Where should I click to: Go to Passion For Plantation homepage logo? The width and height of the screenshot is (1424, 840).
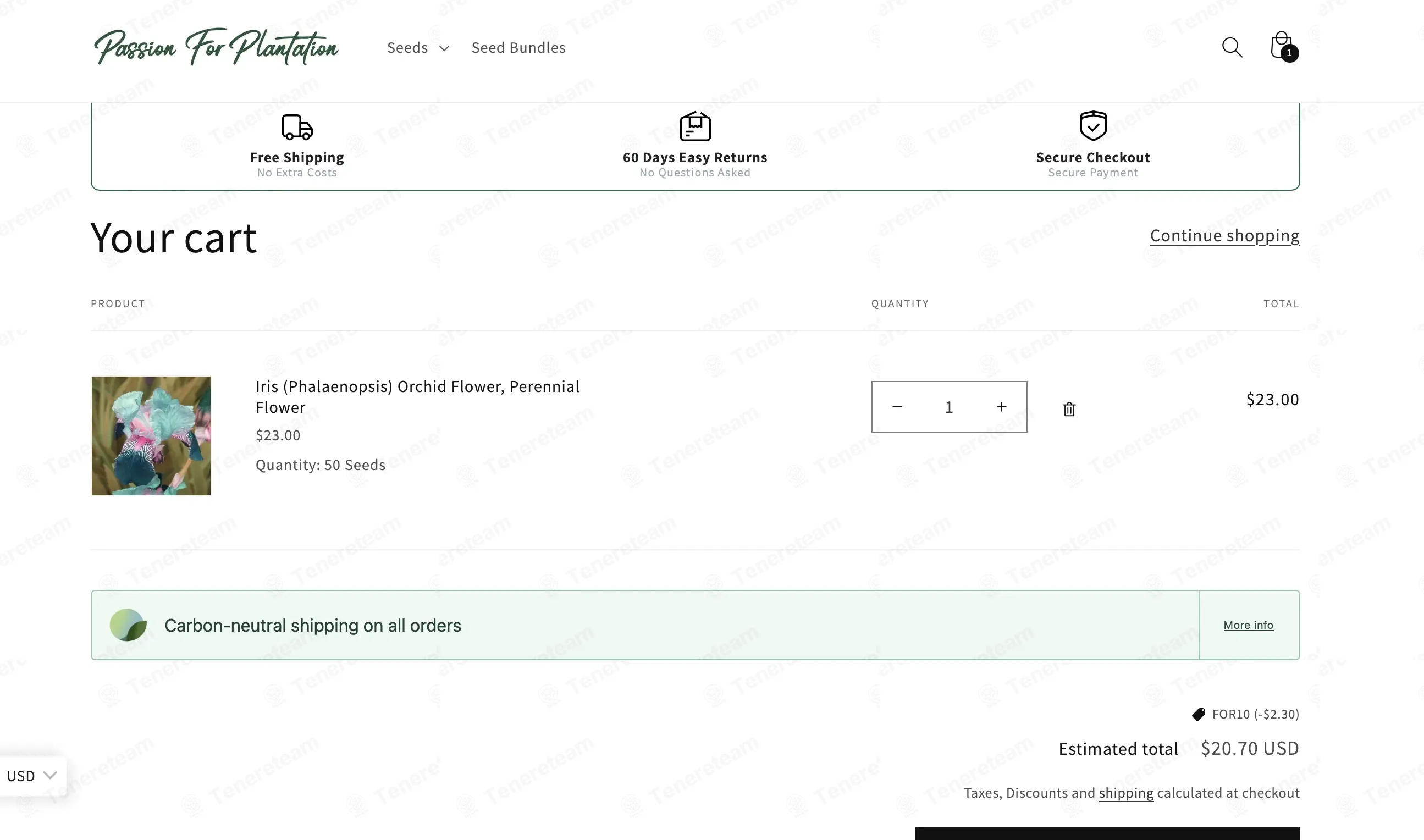click(216, 47)
